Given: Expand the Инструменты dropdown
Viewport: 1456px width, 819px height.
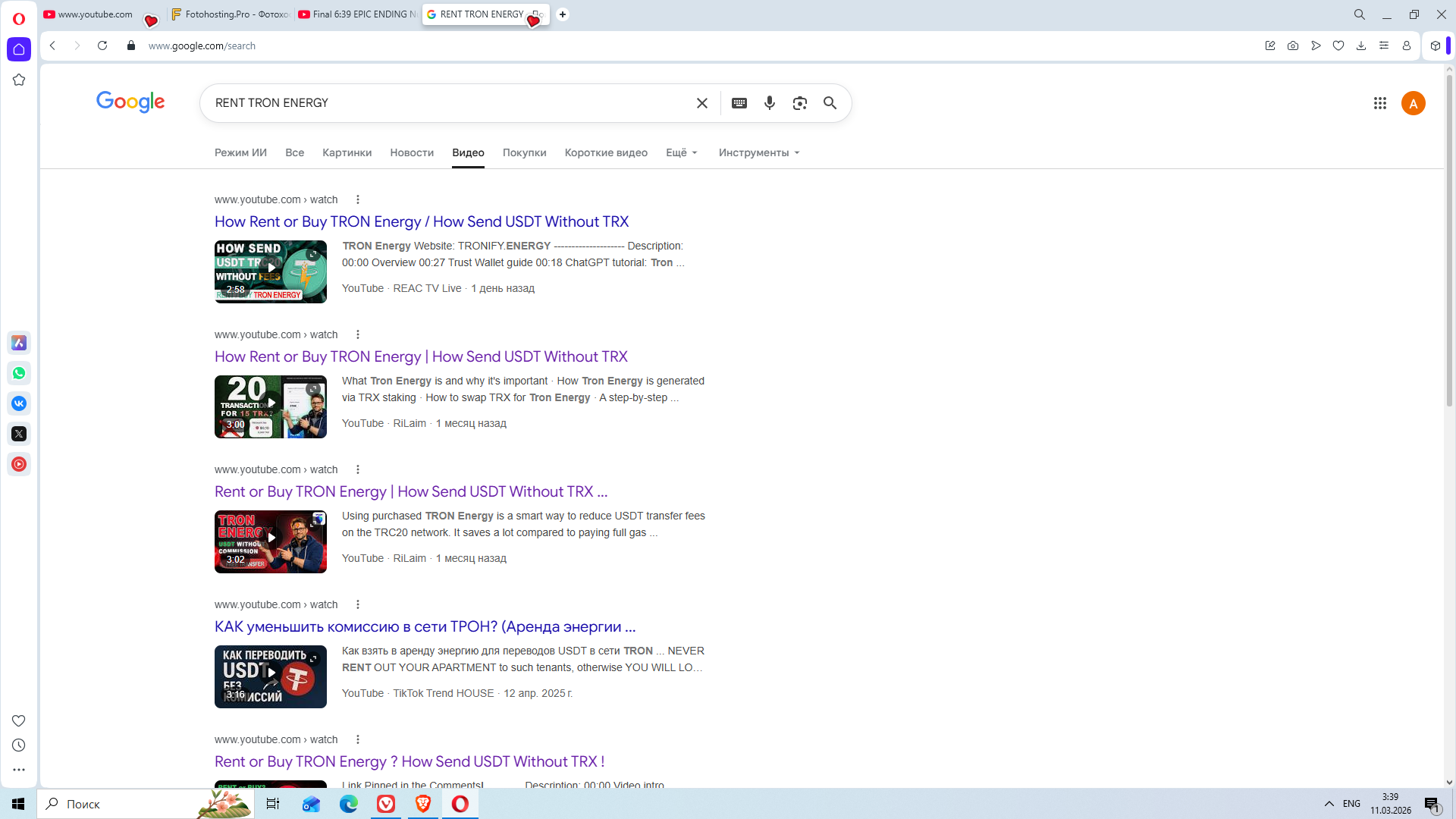Looking at the screenshot, I should point(758,152).
